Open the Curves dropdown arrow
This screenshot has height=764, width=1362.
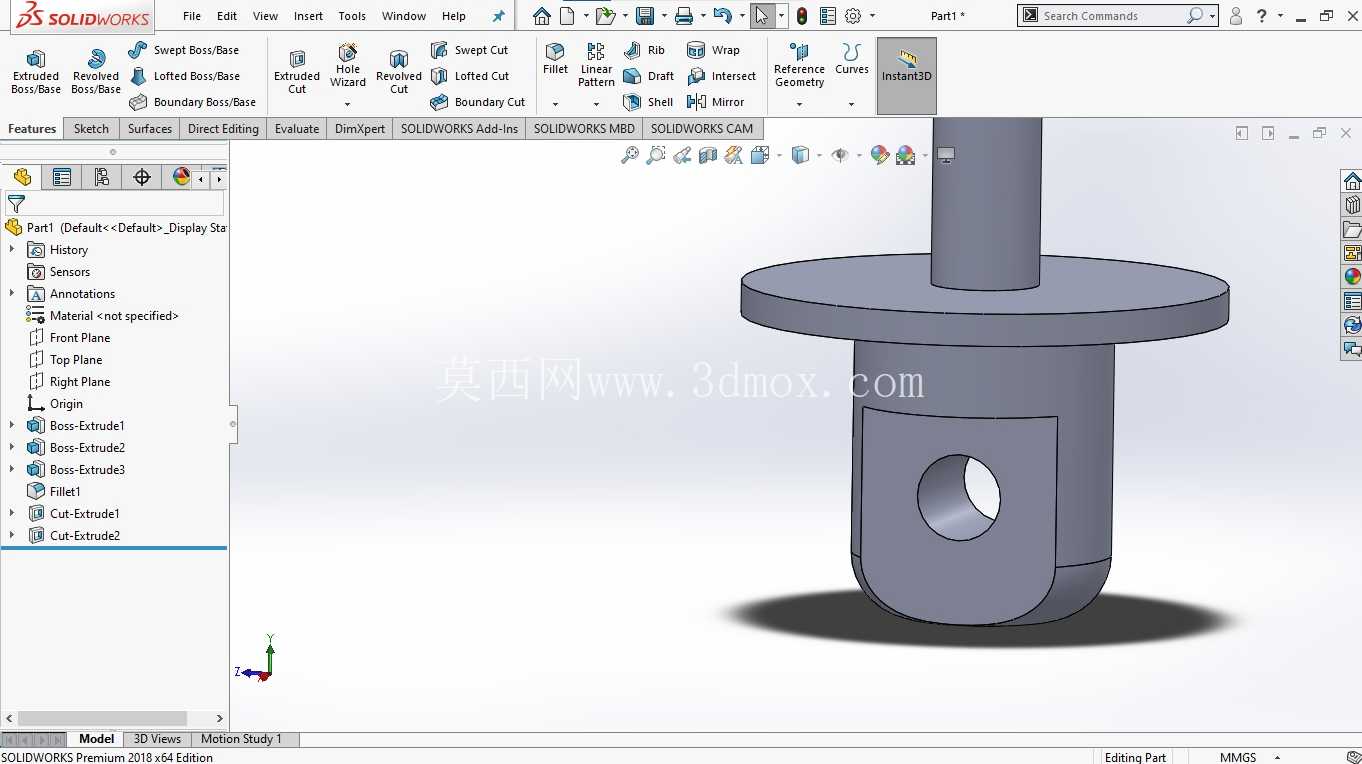point(852,104)
